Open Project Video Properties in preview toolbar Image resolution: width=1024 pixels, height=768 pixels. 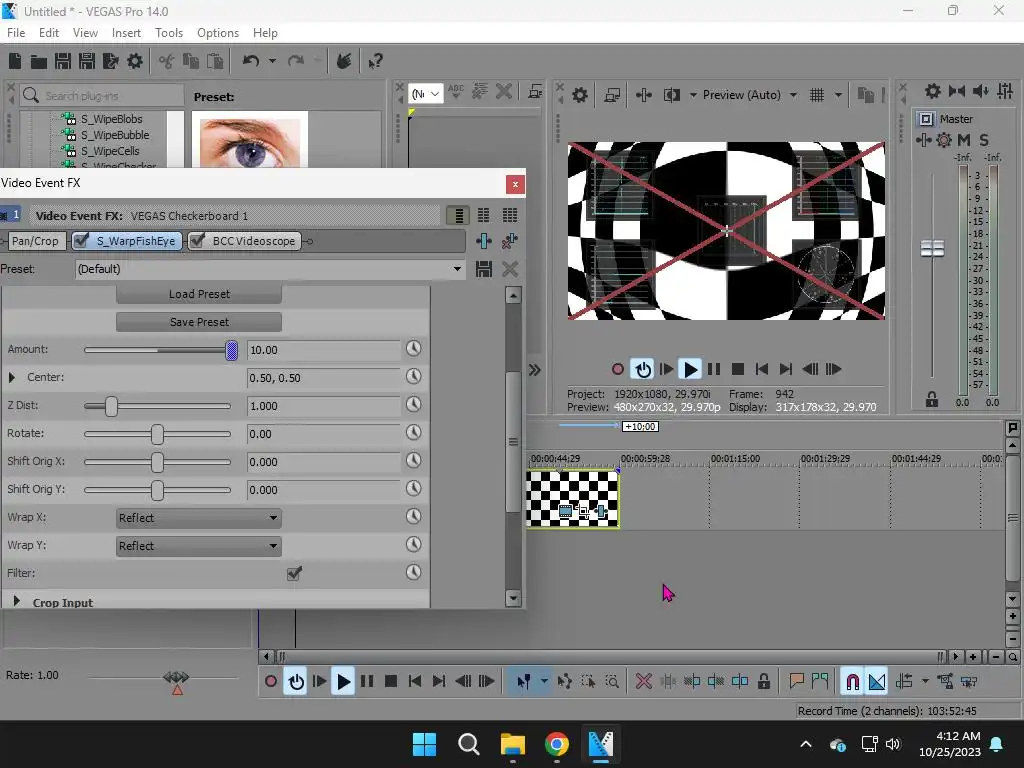coord(580,95)
